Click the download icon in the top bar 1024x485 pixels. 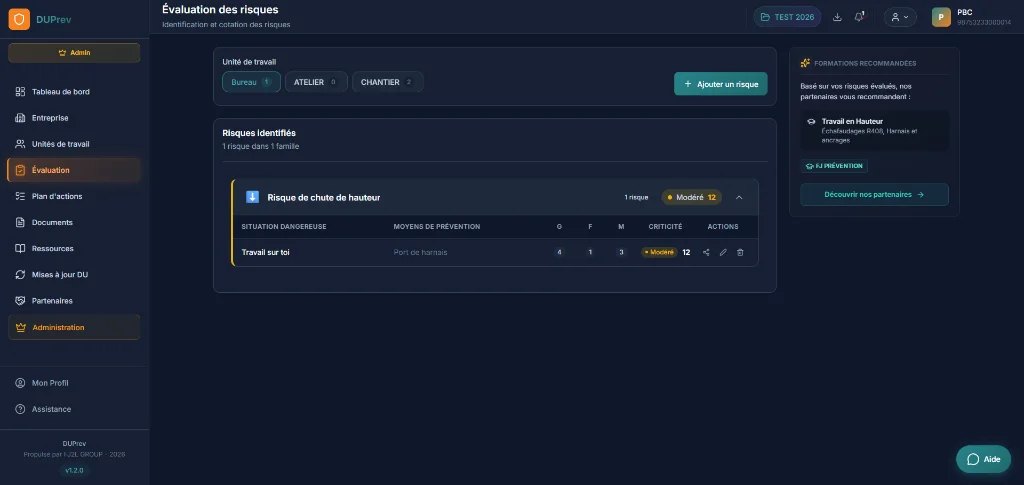click(837, 17)
